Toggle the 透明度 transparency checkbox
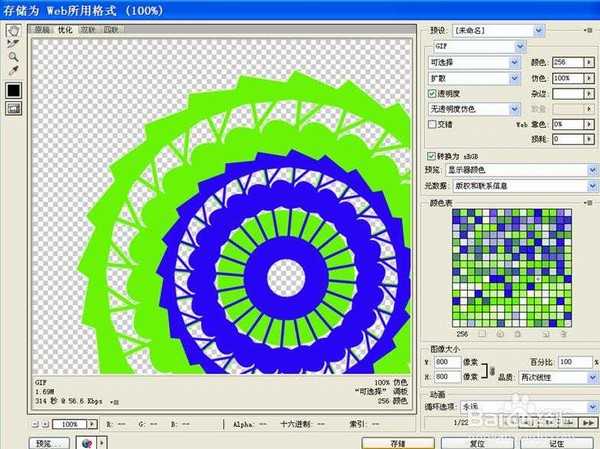The height and width of the screenshot is (449, 600). [x=432, y=93]
